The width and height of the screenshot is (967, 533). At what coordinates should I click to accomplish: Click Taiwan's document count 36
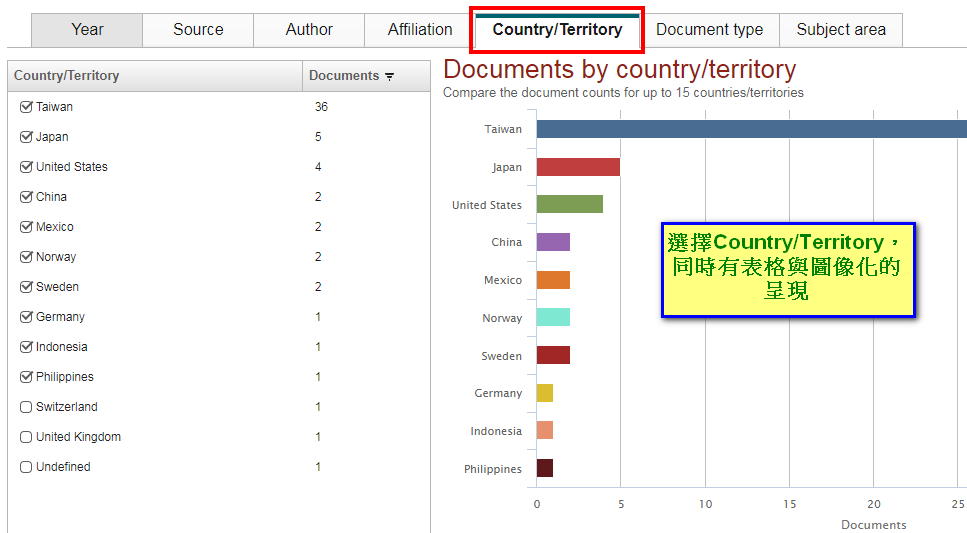(321, 107)
